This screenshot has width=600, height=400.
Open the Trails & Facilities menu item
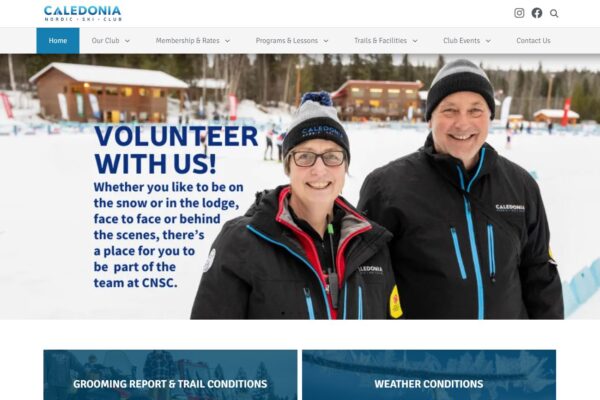pyautogui.click(x=380, y=41)
